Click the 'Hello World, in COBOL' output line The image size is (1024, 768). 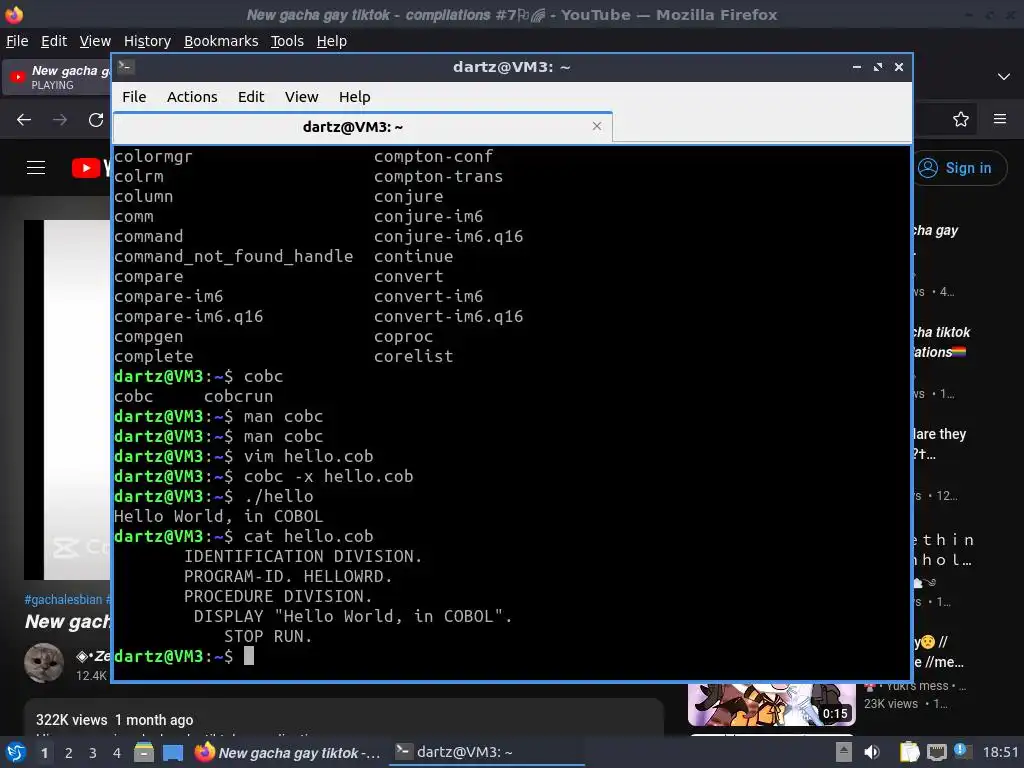tap(218, 516)
